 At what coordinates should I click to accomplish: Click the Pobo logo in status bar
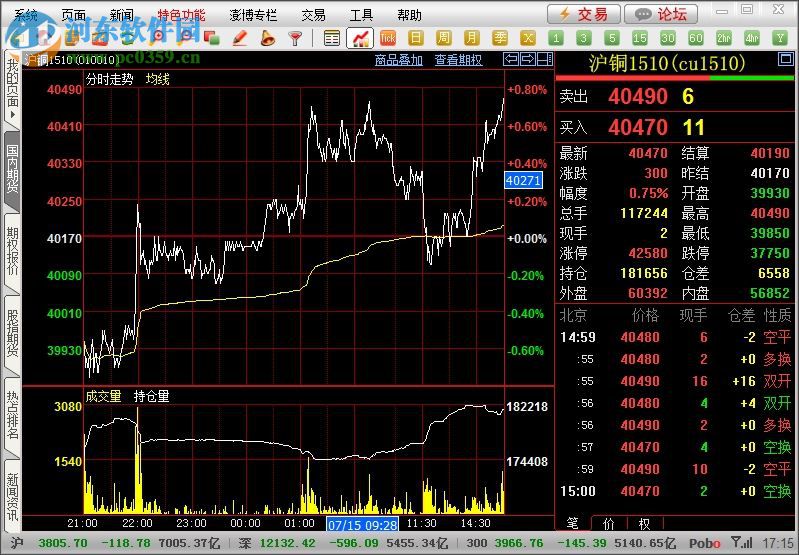coord(704,543)
